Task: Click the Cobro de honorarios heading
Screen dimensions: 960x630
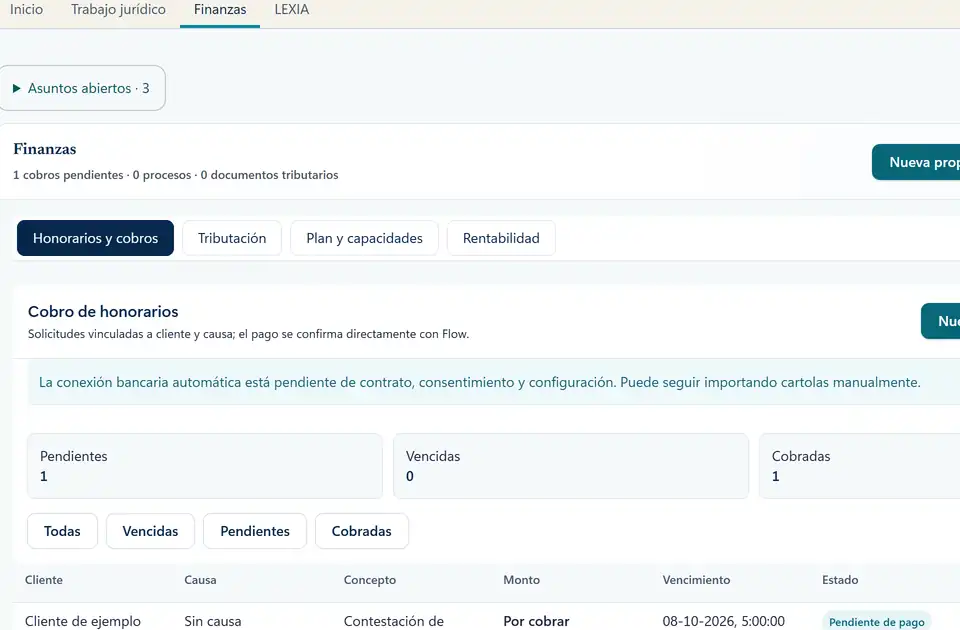Action: point(103,311)
